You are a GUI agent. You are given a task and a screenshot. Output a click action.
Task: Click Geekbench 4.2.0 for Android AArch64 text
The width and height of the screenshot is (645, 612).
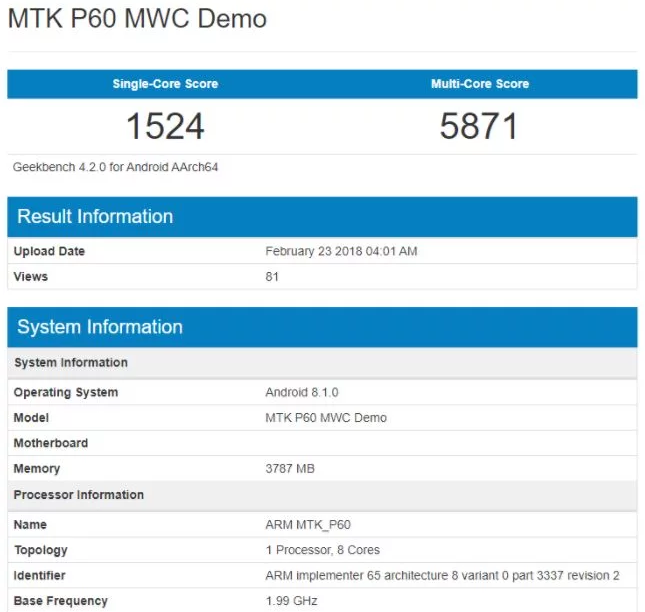coord(115,167)
